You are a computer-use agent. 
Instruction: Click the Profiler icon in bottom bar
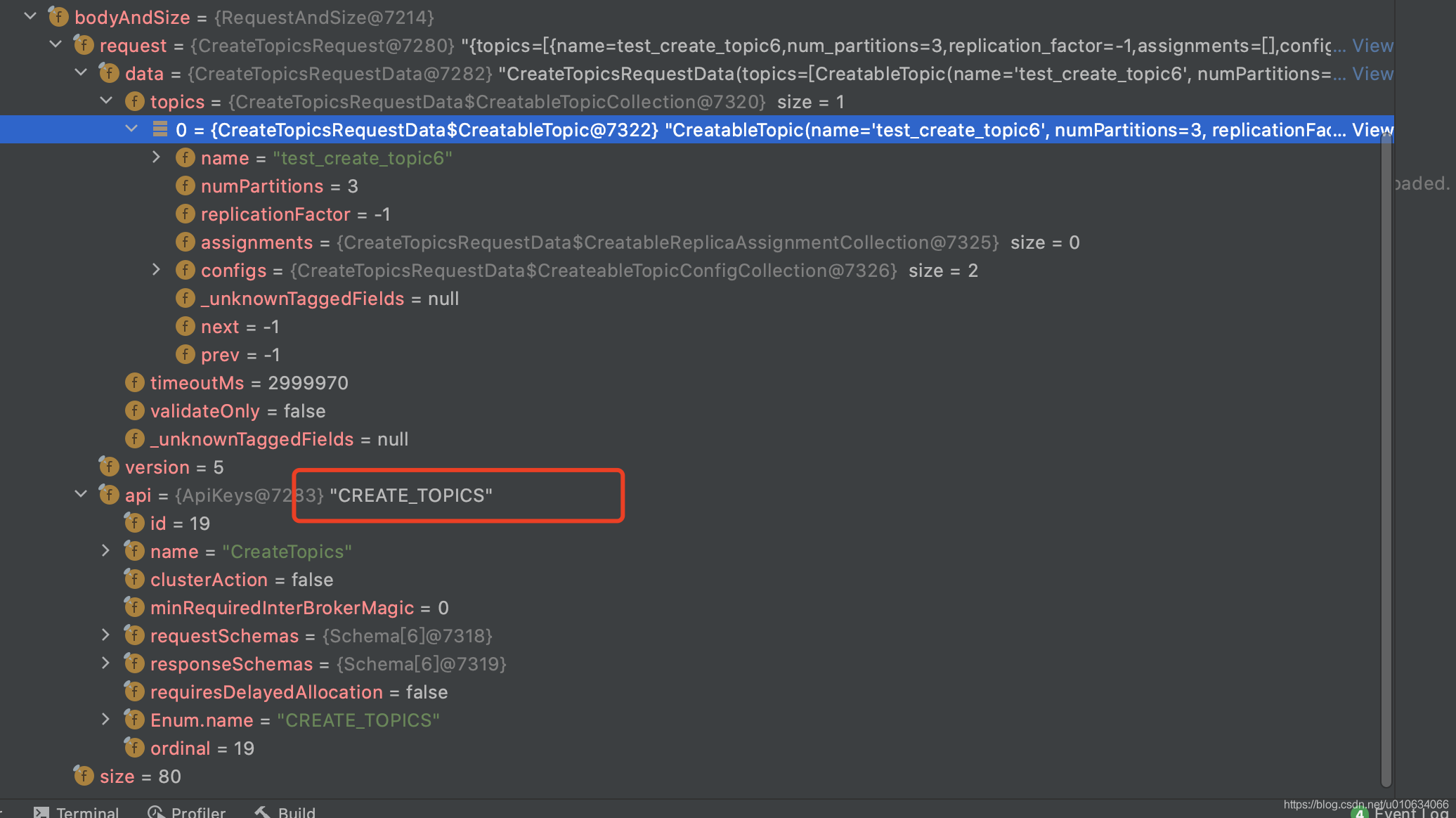click(155, 812)
